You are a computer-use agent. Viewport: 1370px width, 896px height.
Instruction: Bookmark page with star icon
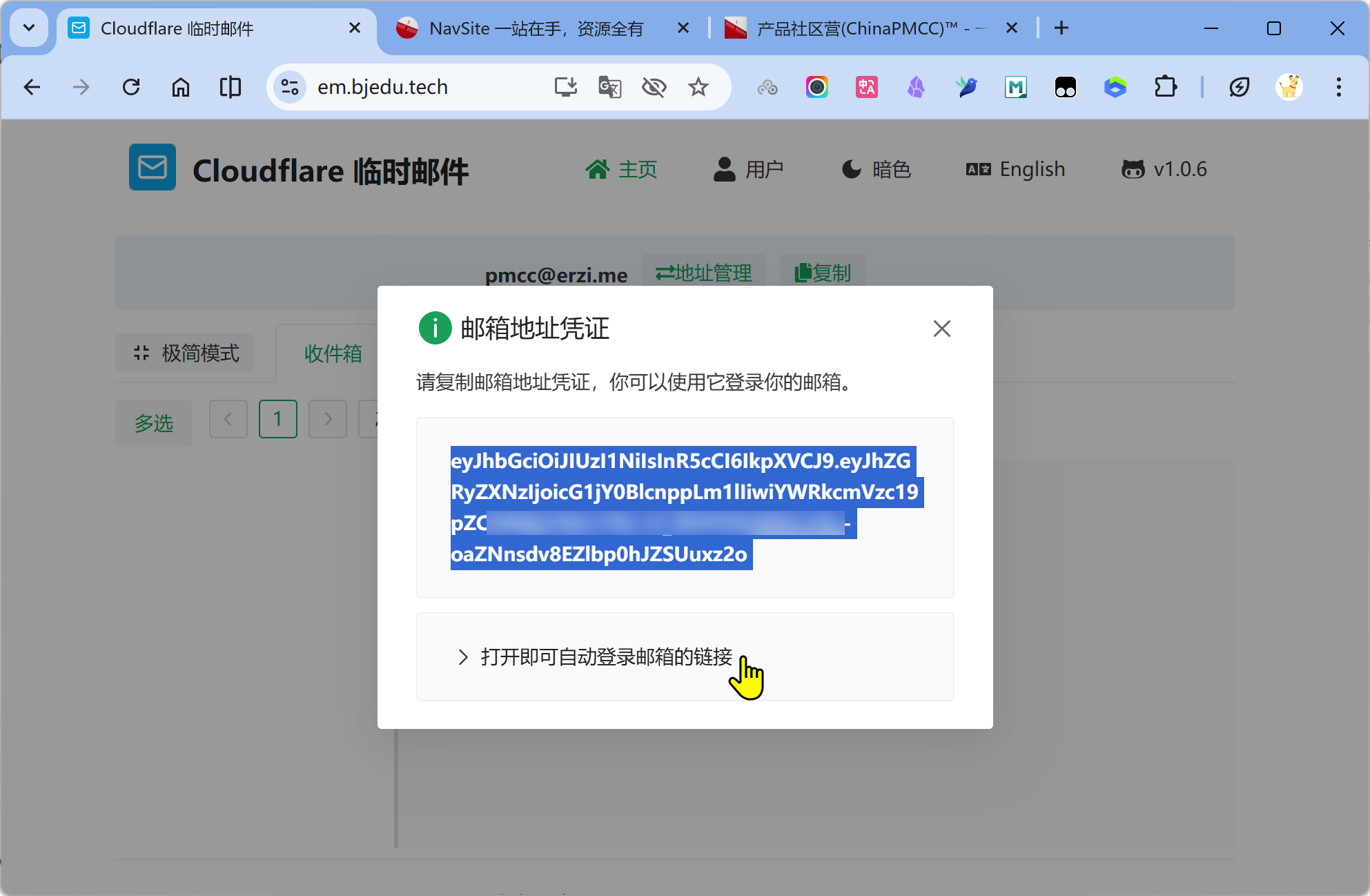[x=698, y=87]
